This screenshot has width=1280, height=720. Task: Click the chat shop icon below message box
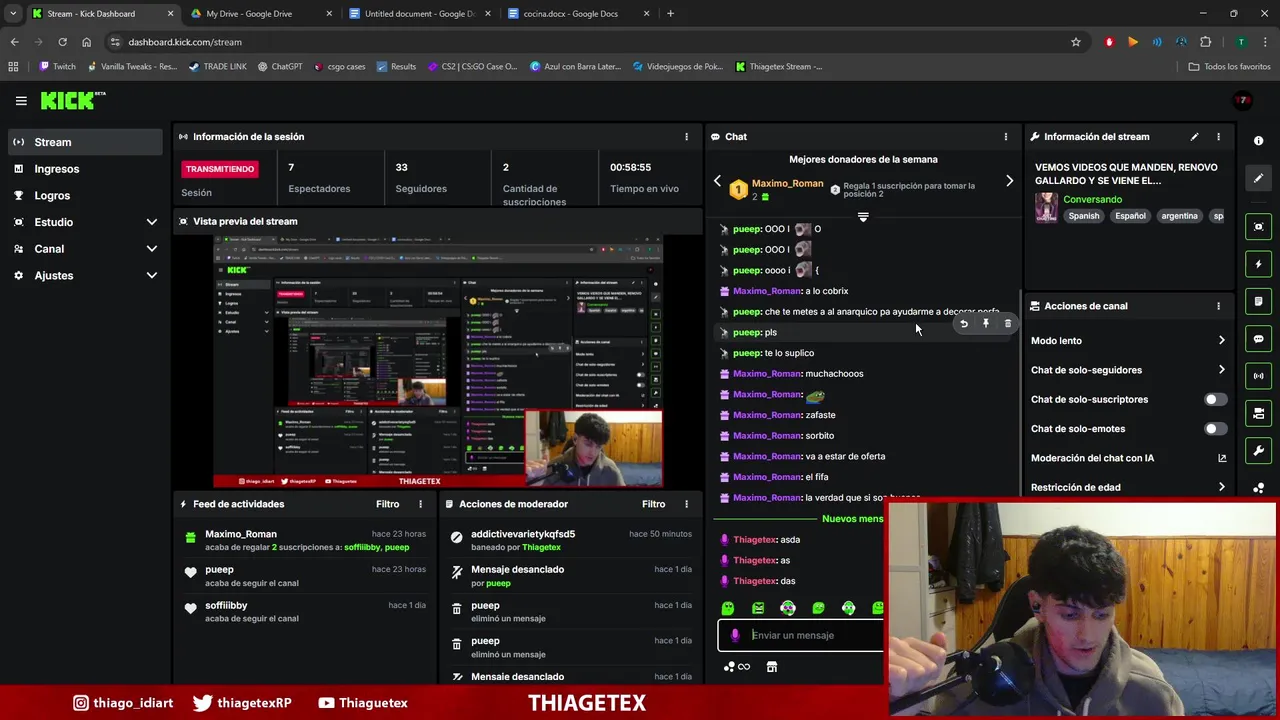772,667
